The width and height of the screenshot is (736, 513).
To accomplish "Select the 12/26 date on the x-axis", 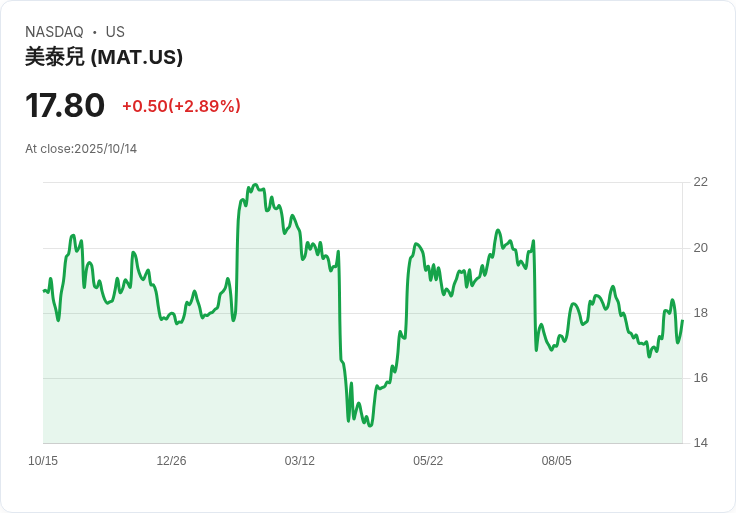I will (171, 461).
